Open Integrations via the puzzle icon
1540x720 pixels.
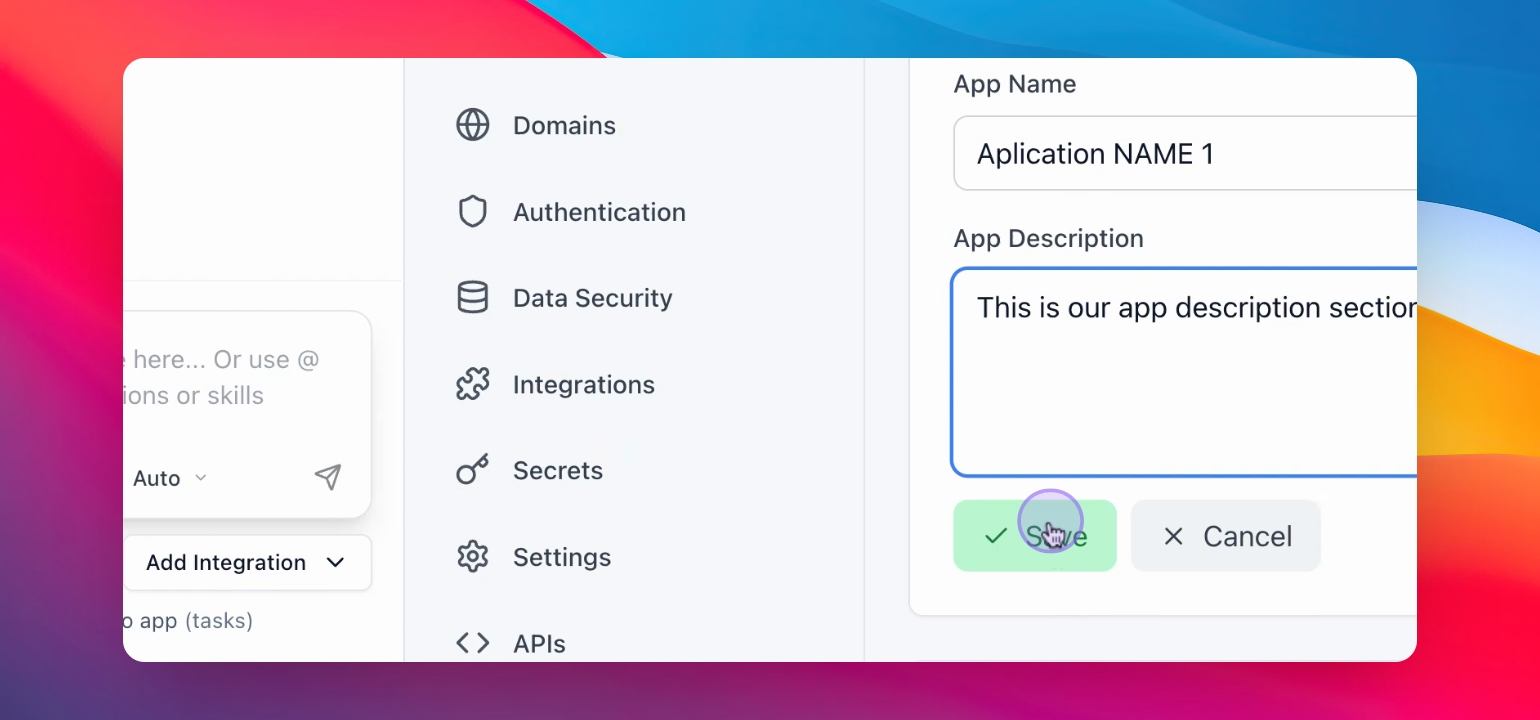pos(472,385)
